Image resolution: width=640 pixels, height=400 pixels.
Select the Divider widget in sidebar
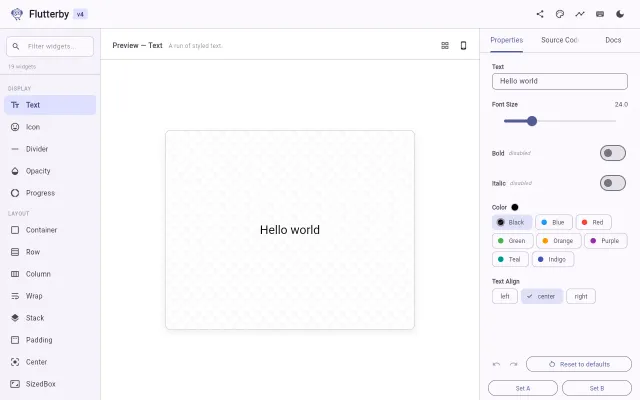50,149
